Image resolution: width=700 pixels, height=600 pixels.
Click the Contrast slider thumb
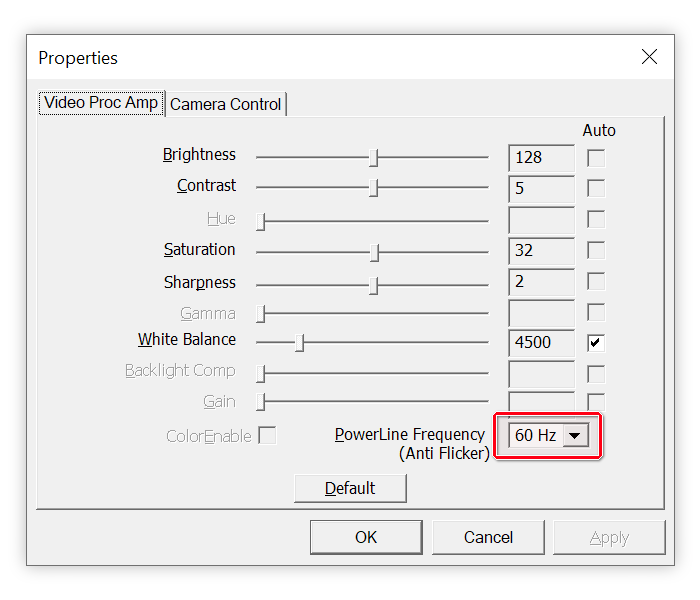click(374, 188)
